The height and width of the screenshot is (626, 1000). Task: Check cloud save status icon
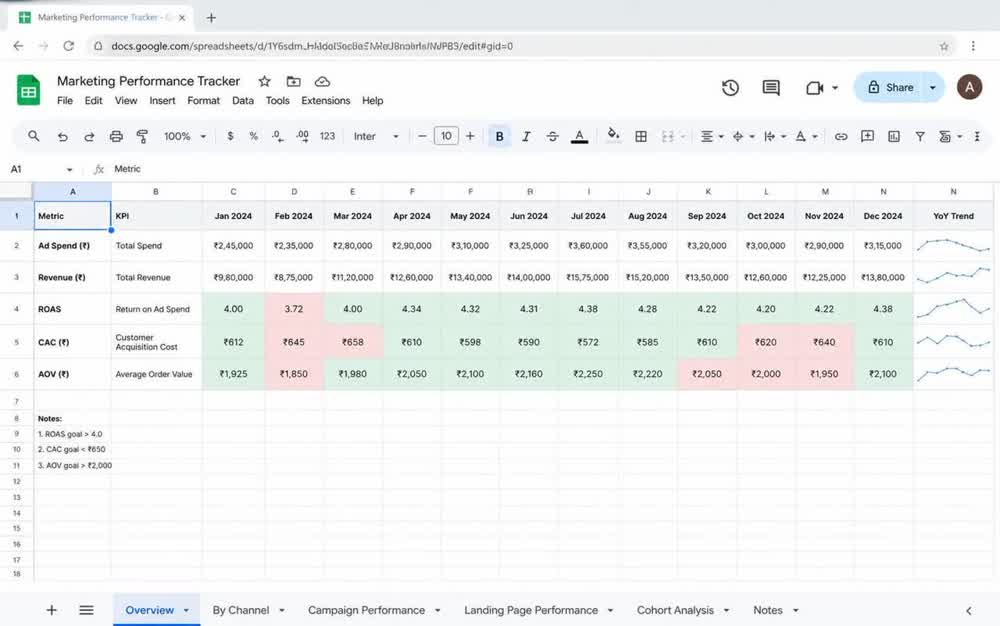click(322, 82)
